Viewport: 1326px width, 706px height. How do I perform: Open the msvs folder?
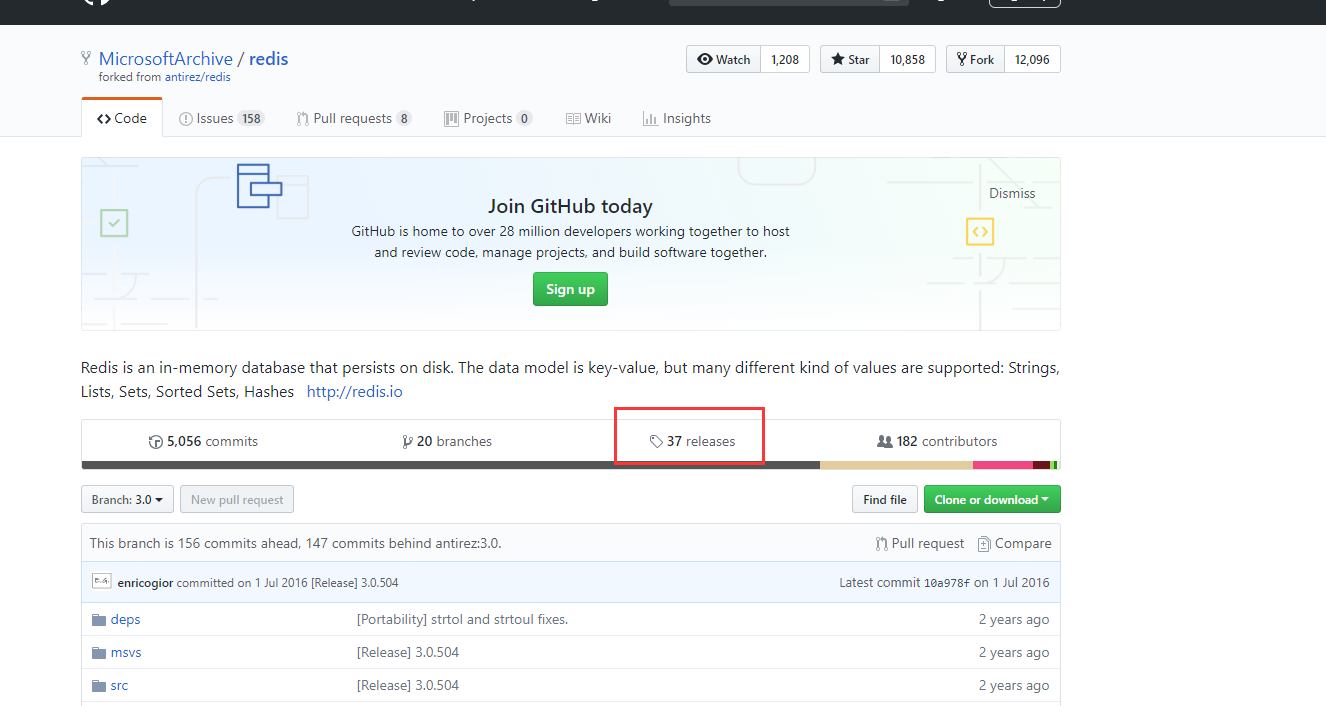(126, 652)
